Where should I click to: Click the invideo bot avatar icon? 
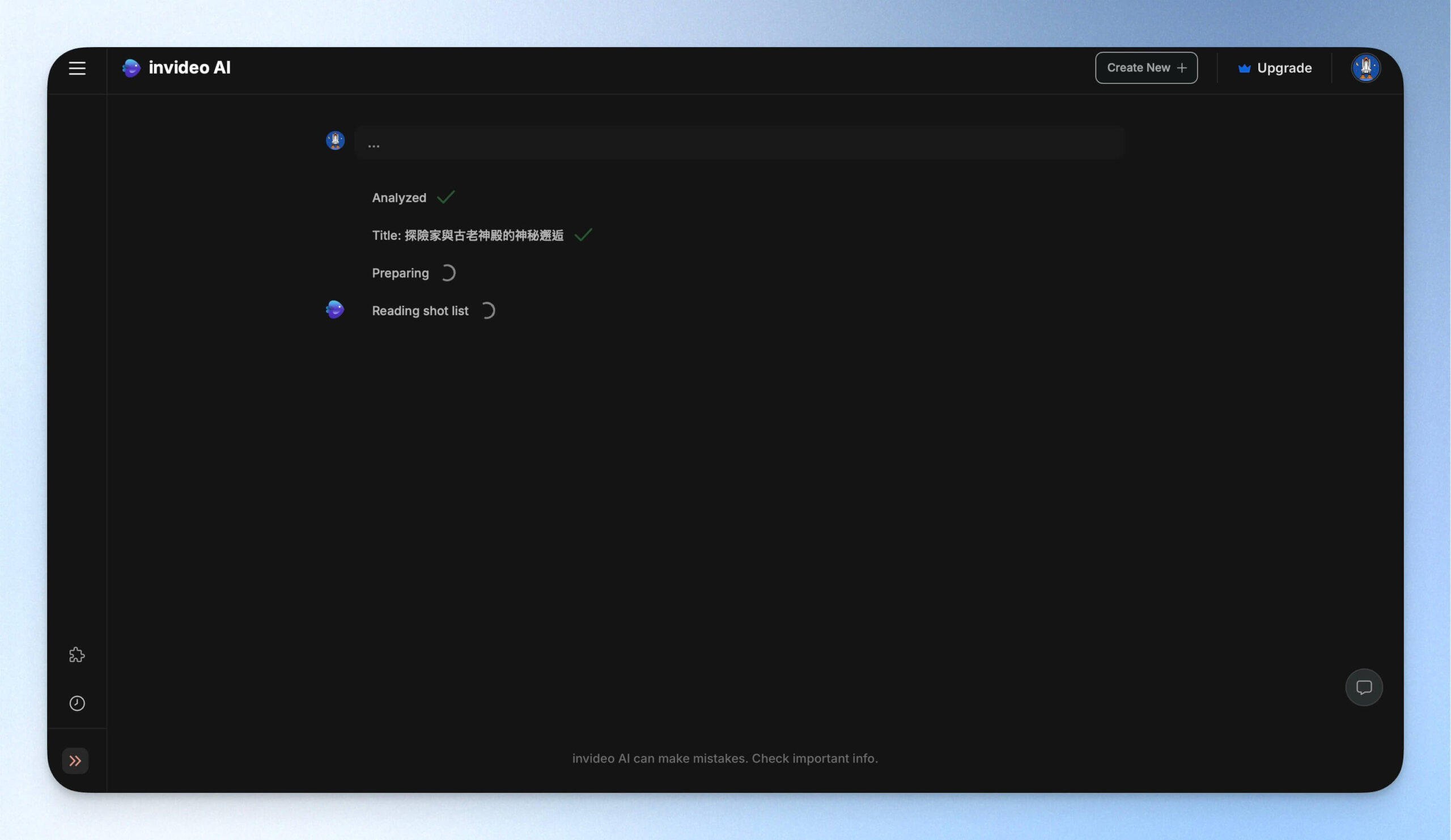[335, 309]
